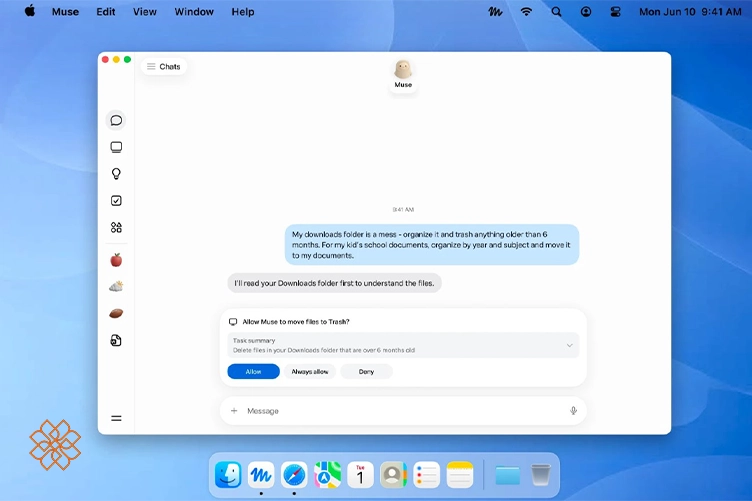This screenshot has width=752, height=501.
Task: Click the microphone dictation icon
Action: [573, 411]
